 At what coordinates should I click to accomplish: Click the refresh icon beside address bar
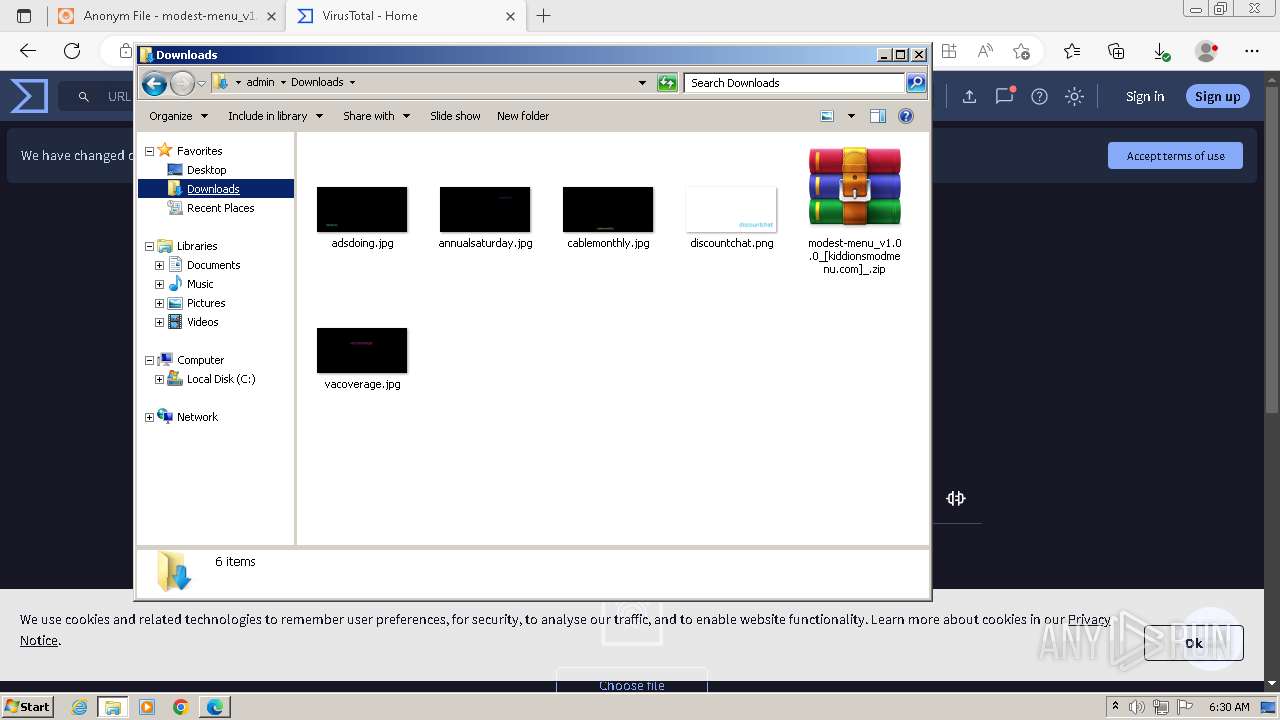[x=667, y=83]
